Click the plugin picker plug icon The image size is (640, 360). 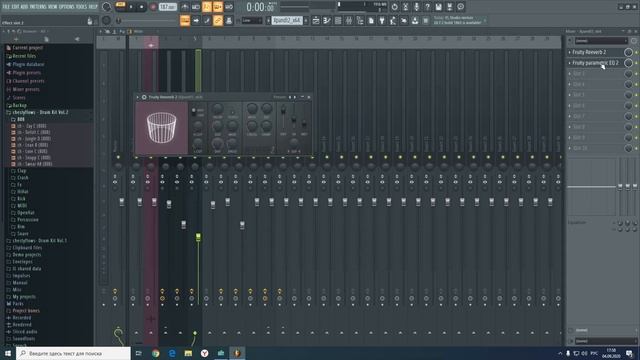point(382,20)
